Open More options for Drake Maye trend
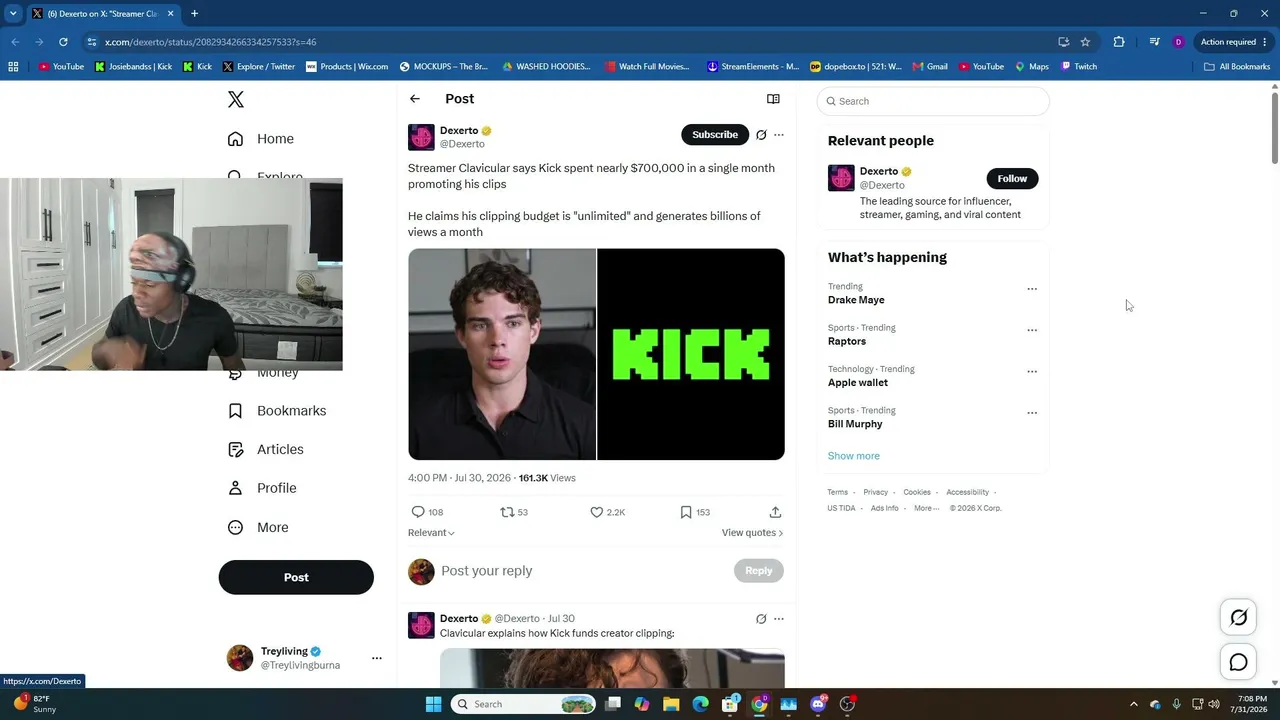 (1032, 289)
